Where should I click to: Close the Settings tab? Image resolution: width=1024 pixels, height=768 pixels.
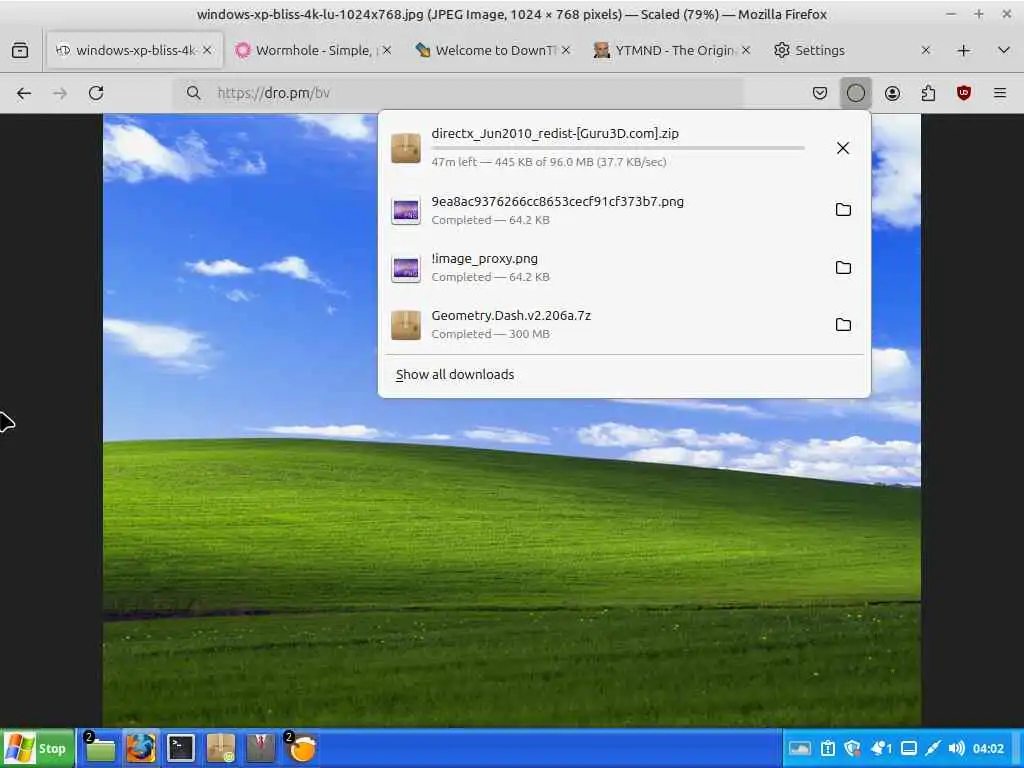925,50
